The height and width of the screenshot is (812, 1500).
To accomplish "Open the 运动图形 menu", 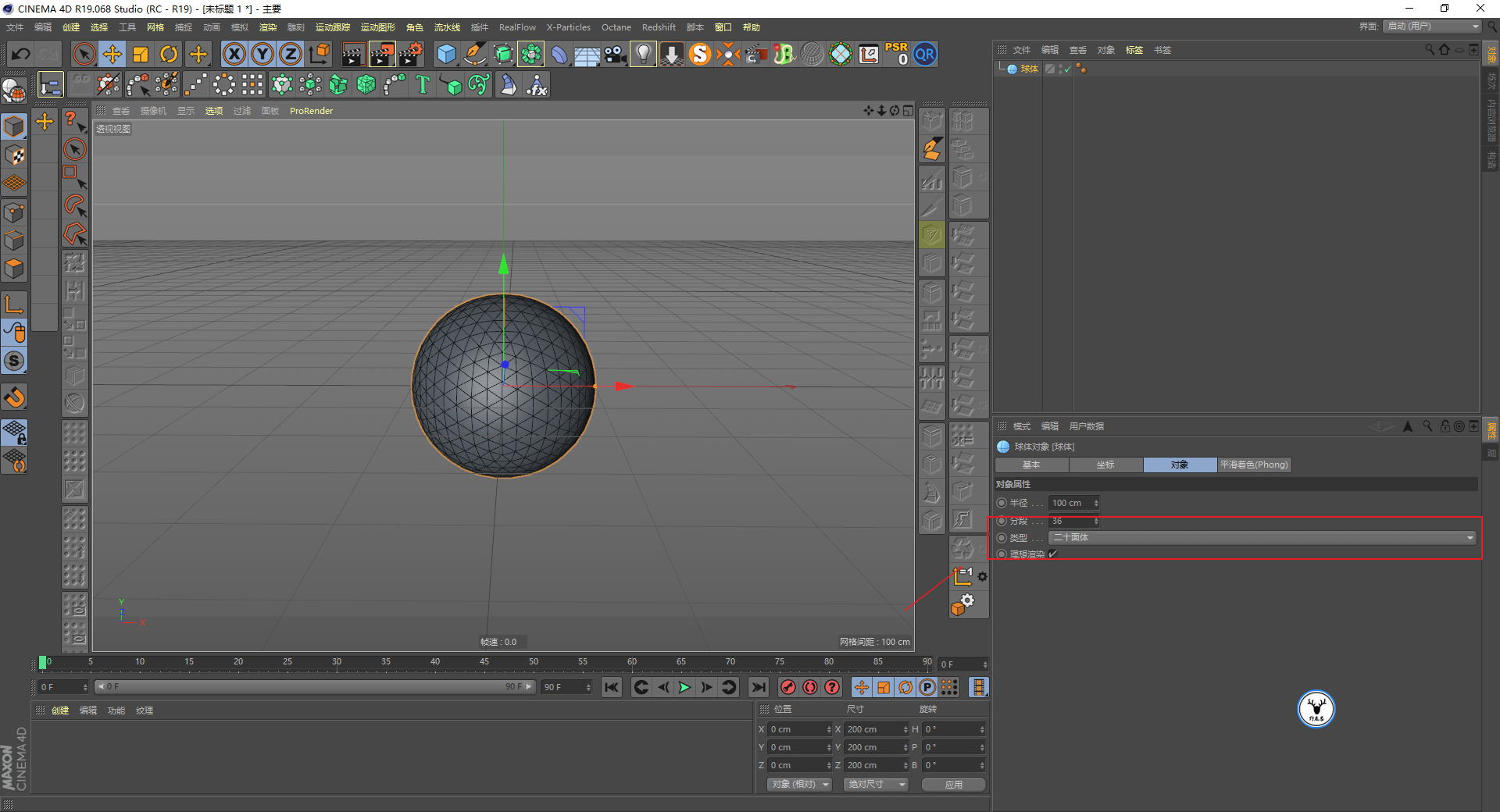I will (377, 27).
